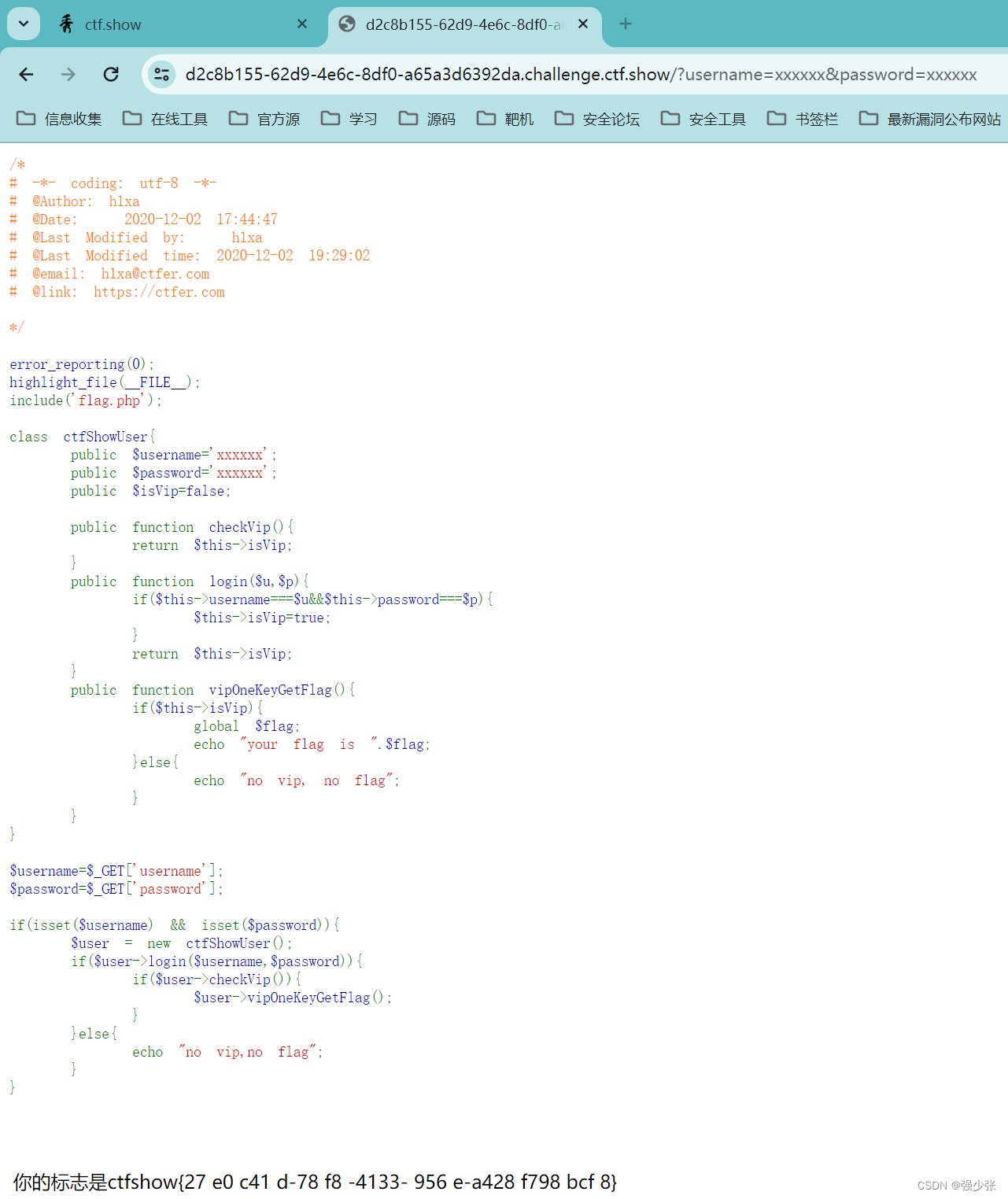Click the $user->login($username,$password) line
This screenshot has width=1008, height=1199.
216,961
